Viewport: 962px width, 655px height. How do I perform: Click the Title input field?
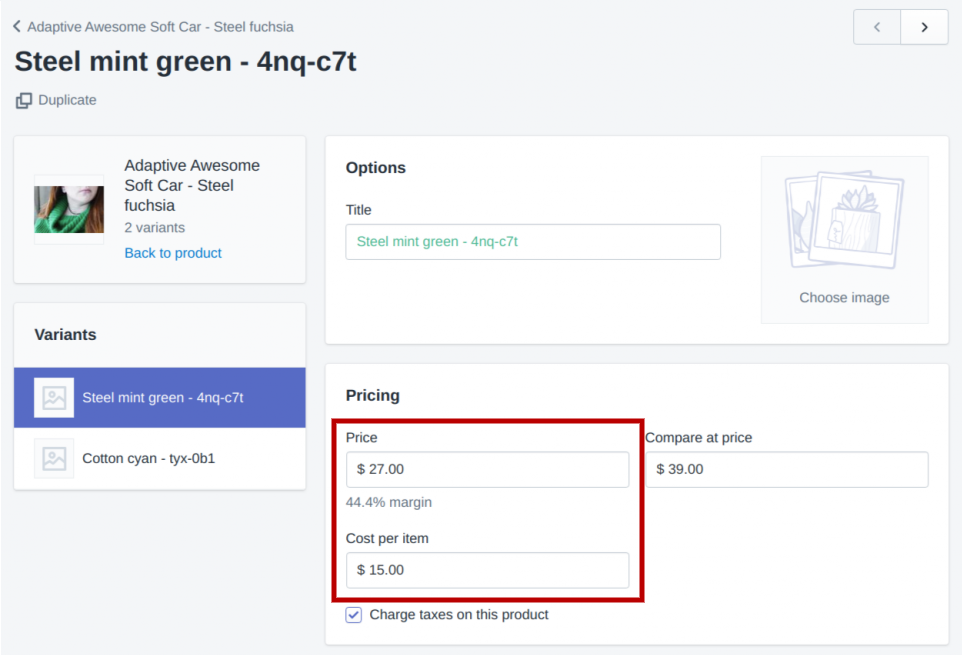[x=533, y=242]
